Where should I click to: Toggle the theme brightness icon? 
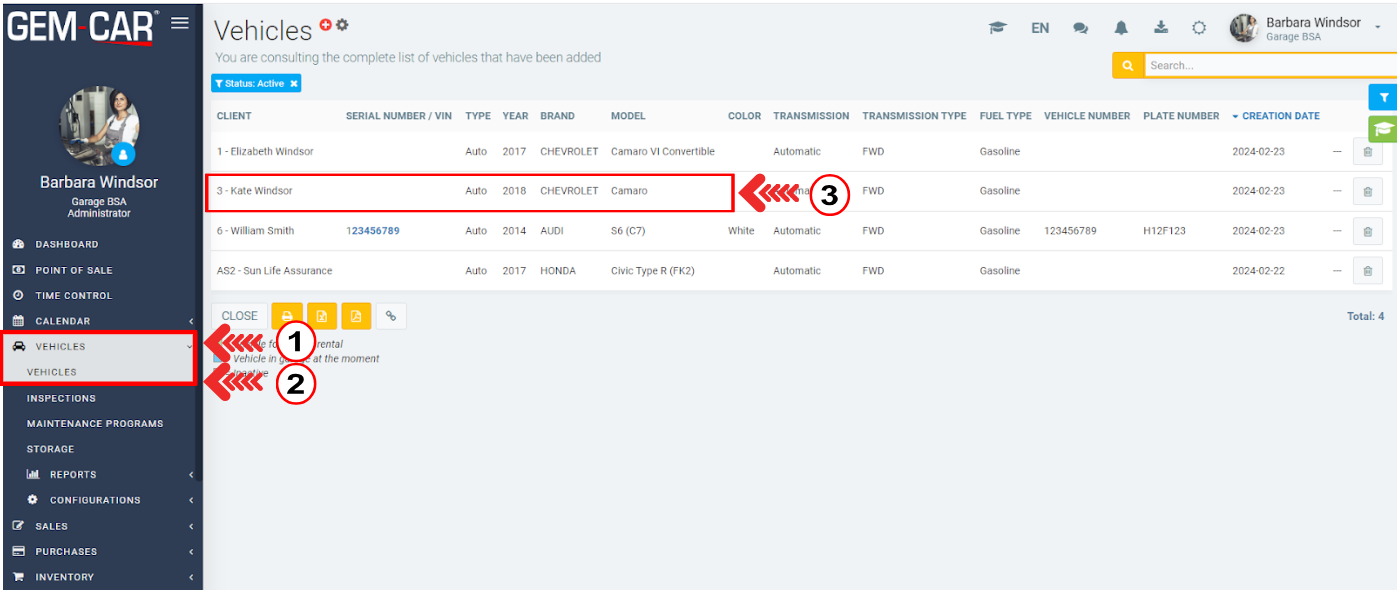[x=1199, y=28]
